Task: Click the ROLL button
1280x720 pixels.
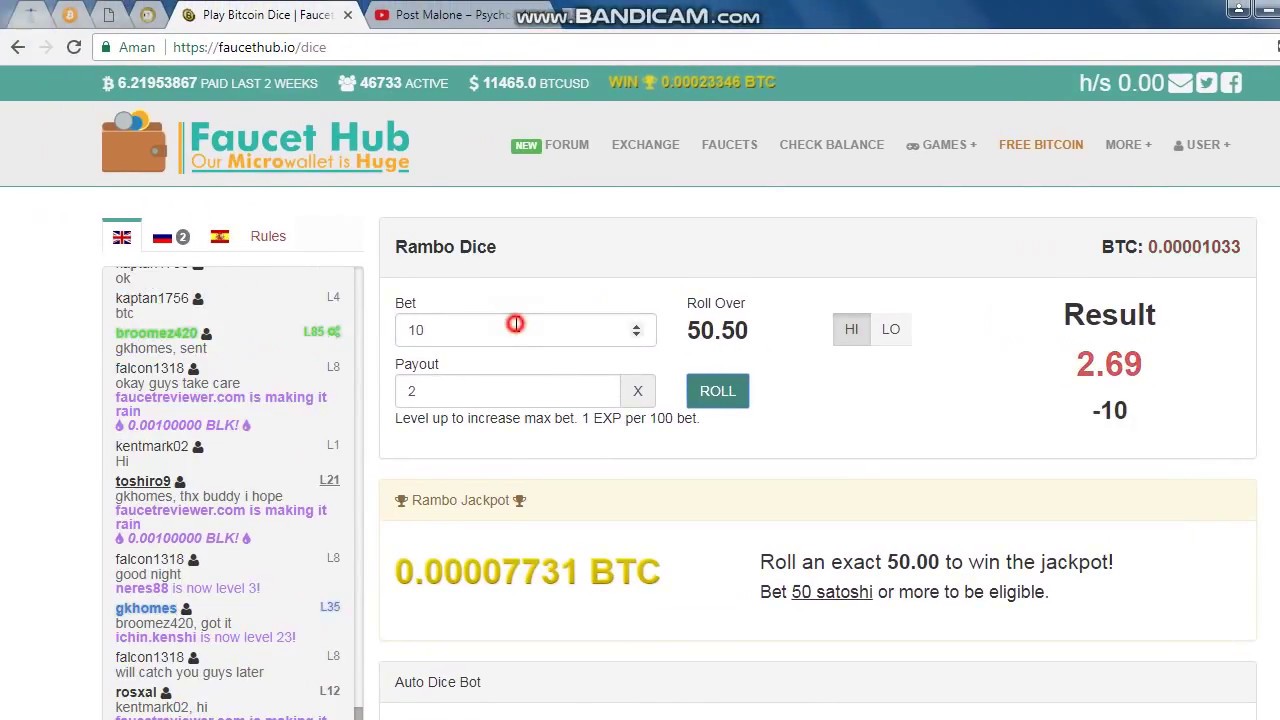Action: coord(717,391)
